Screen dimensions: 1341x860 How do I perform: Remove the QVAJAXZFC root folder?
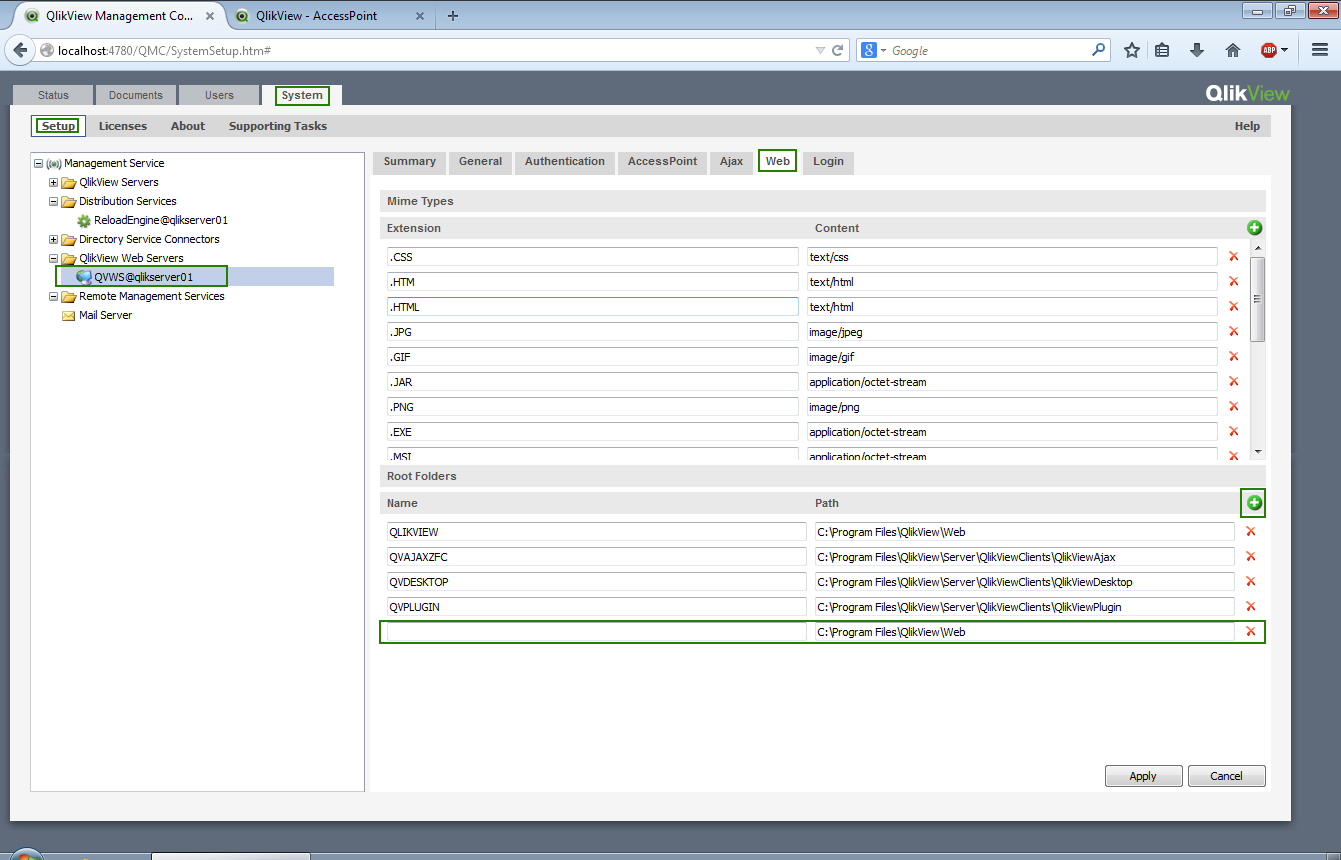click(1250, 557)
